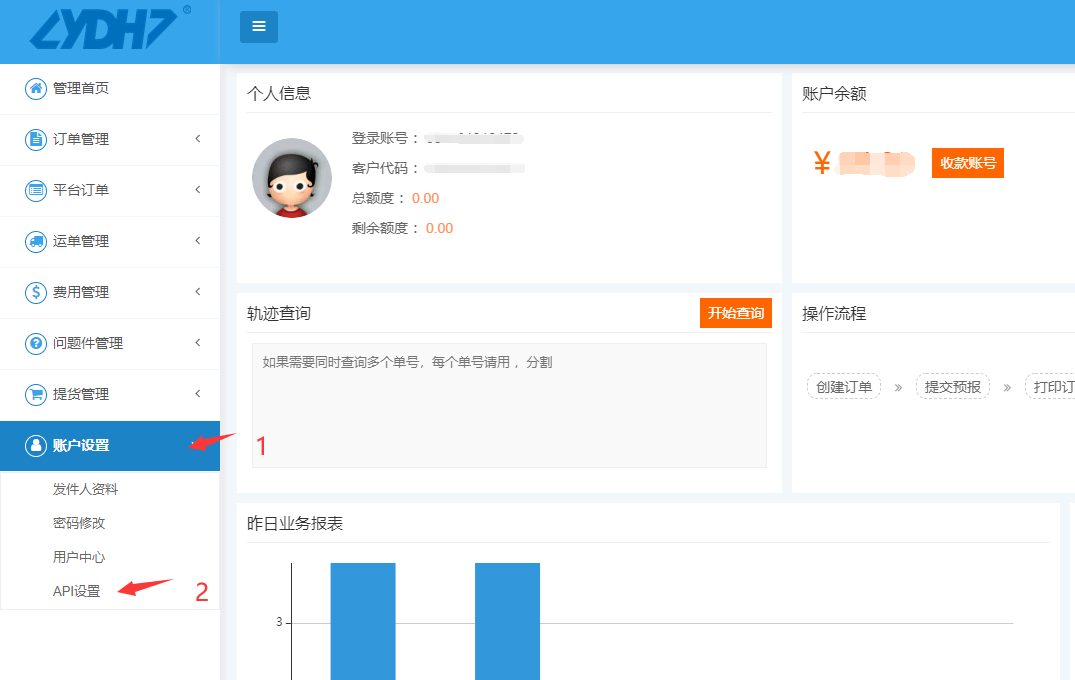This screenshot has height=680, width=1075.
Task: Click into the tracking number text area
Action: click(x=509, y=405)
